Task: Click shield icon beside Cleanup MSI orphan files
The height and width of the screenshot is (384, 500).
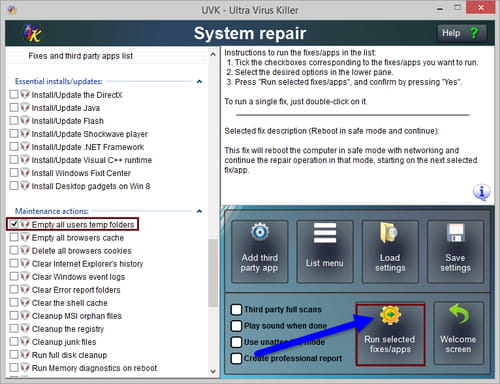Action: tap(25, 315)
